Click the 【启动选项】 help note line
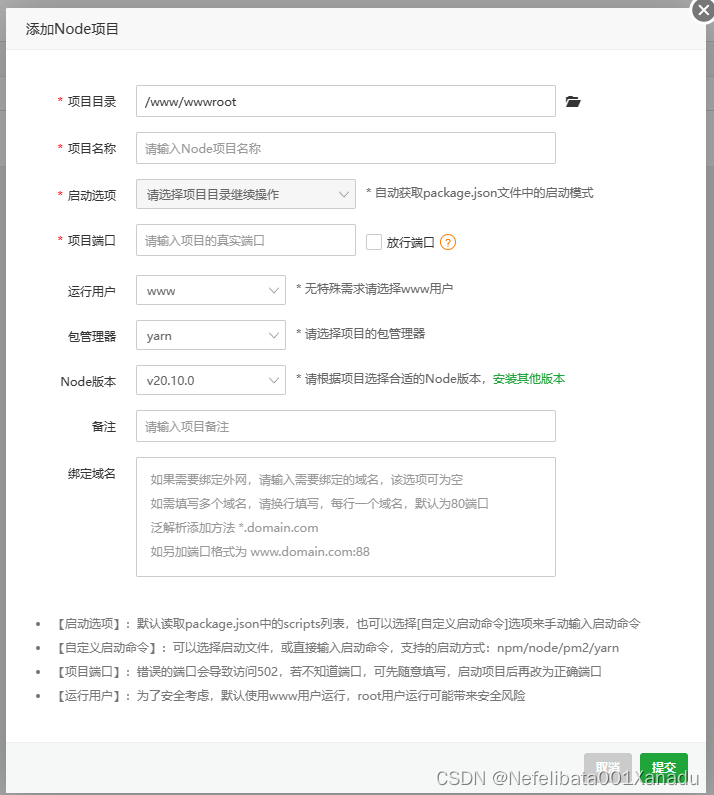The image size is (714, 795). (x=347, y=624)
